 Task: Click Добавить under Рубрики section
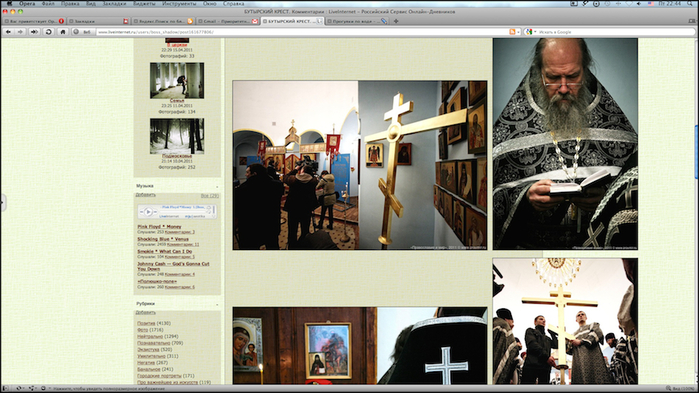click(x=145, y=313)
